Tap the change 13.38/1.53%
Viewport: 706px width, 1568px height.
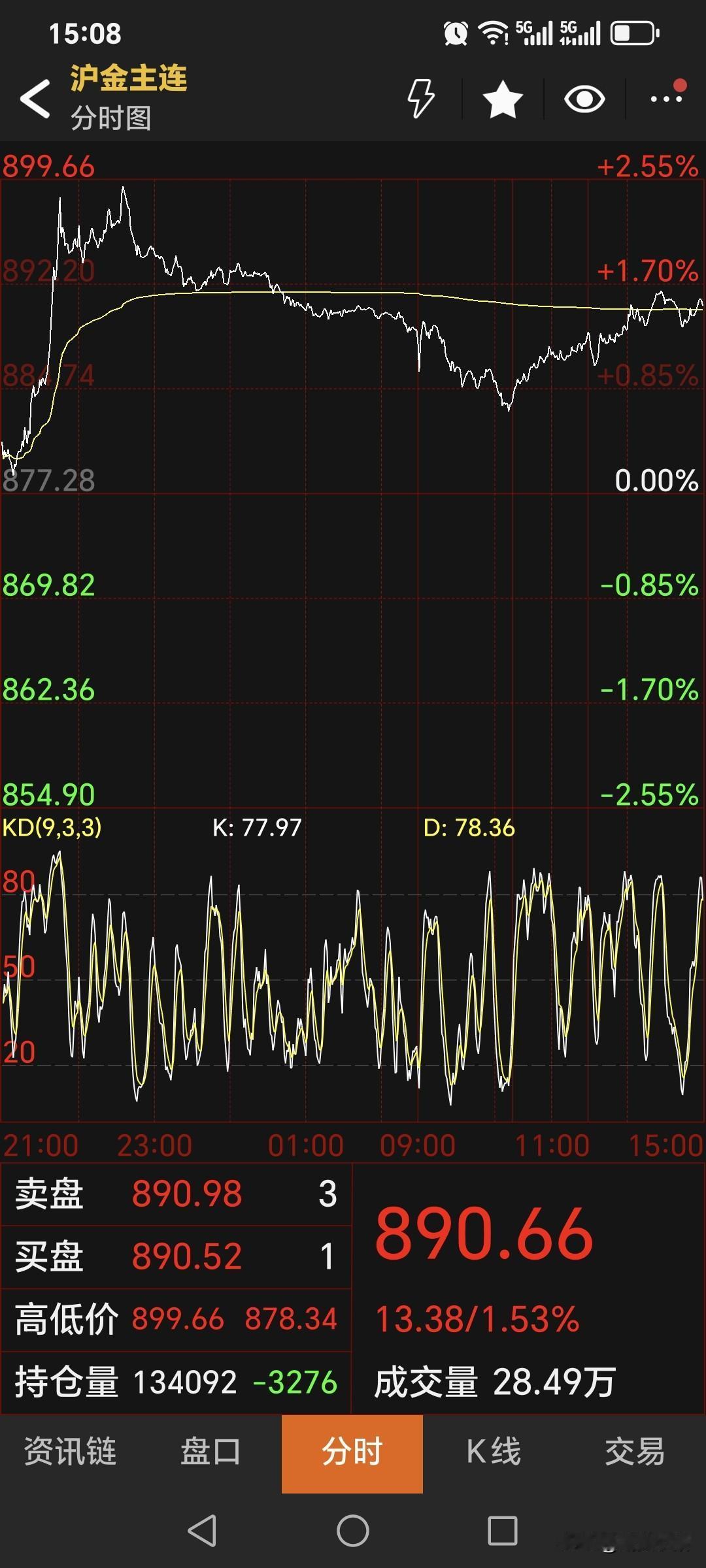pos(477,1318)
